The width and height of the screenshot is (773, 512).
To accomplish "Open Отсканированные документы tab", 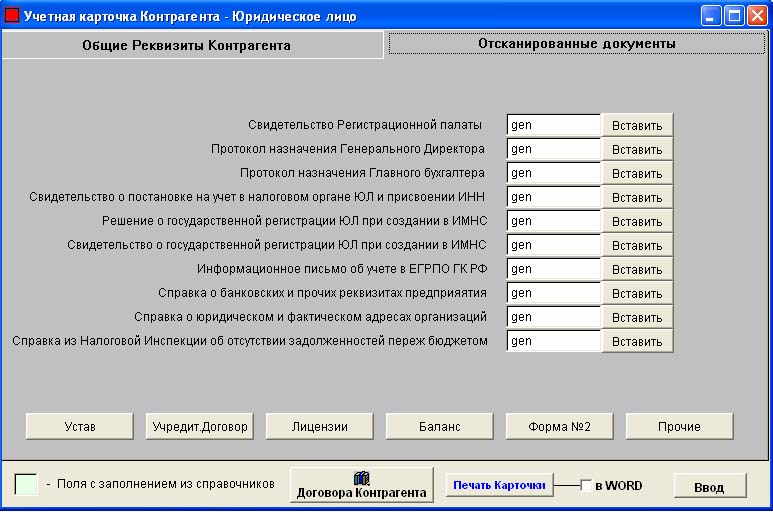I will (577, 43).
